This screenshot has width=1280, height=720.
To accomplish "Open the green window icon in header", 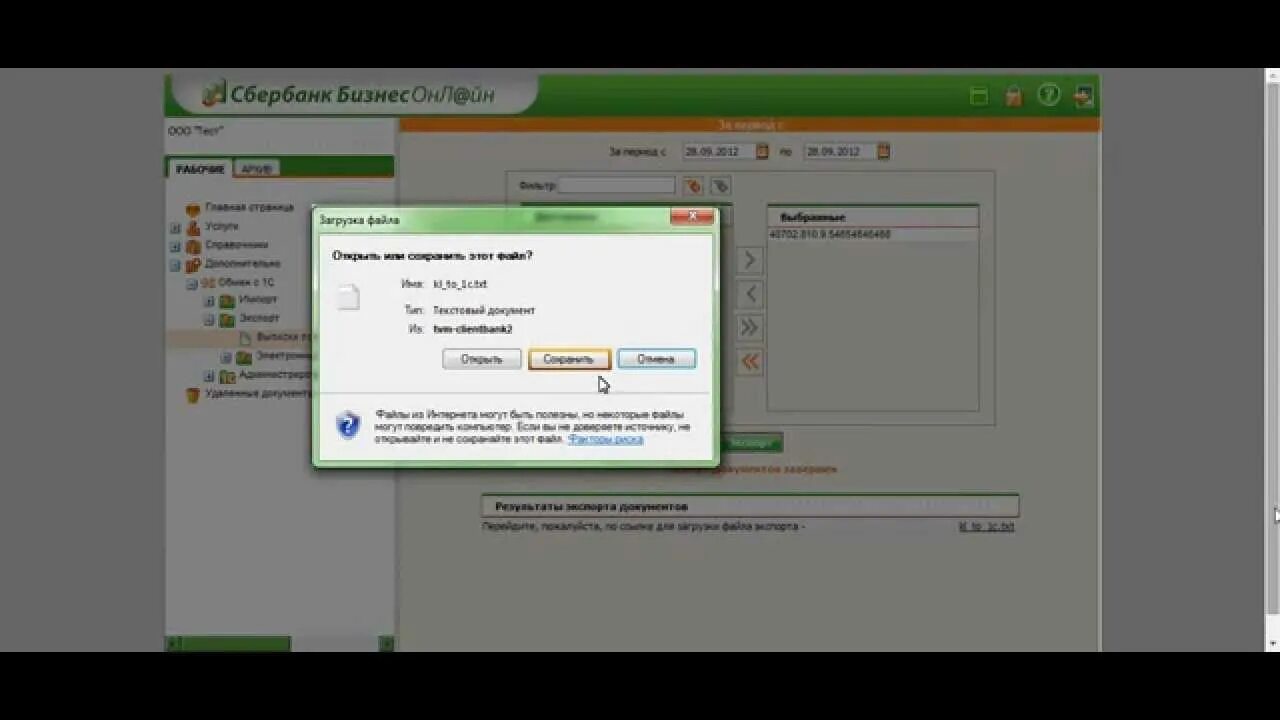I will pyautogui.click(x=979, y=96).
